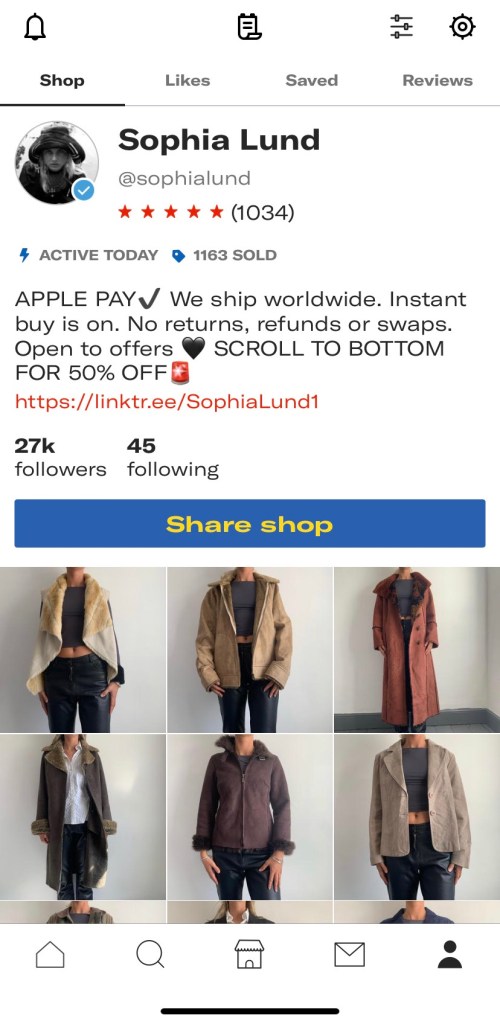500x1024 pixels.
Task: Open the Search magnifier icon
Action: [x=150, y=954]
